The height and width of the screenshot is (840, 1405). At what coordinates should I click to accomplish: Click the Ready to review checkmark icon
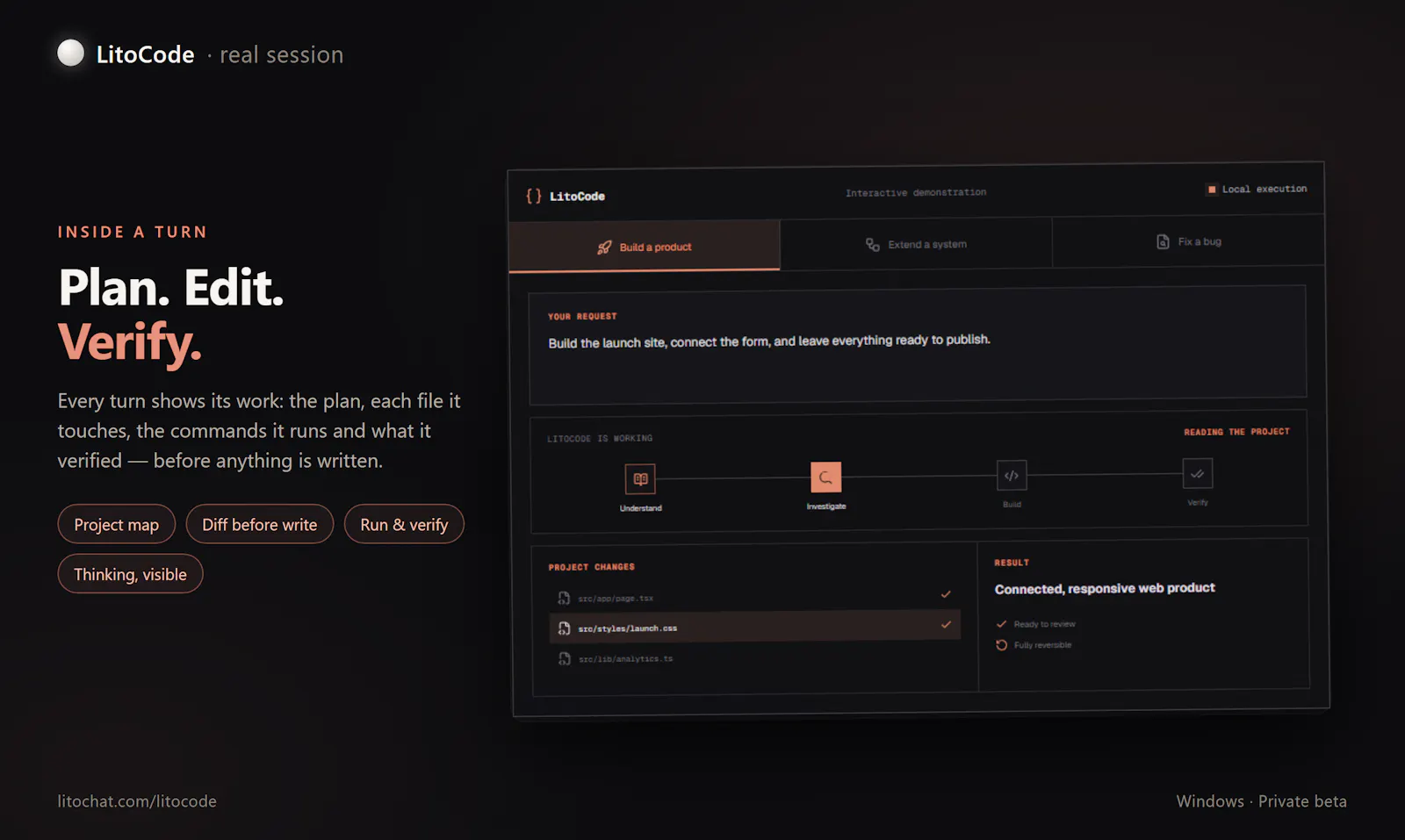tap(1001, 624)
